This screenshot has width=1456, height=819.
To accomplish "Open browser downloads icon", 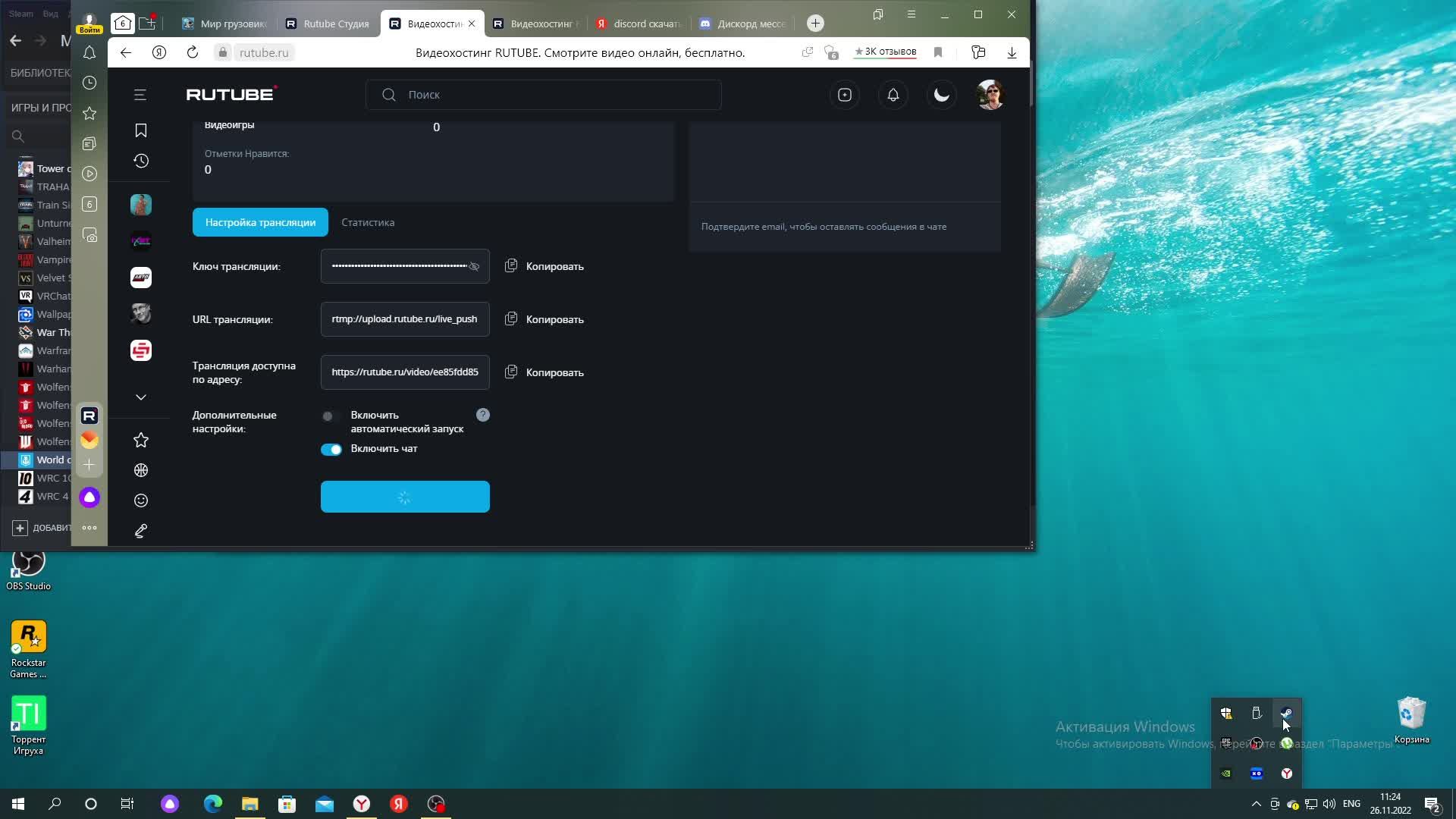I will click(x=1012, y=52).
